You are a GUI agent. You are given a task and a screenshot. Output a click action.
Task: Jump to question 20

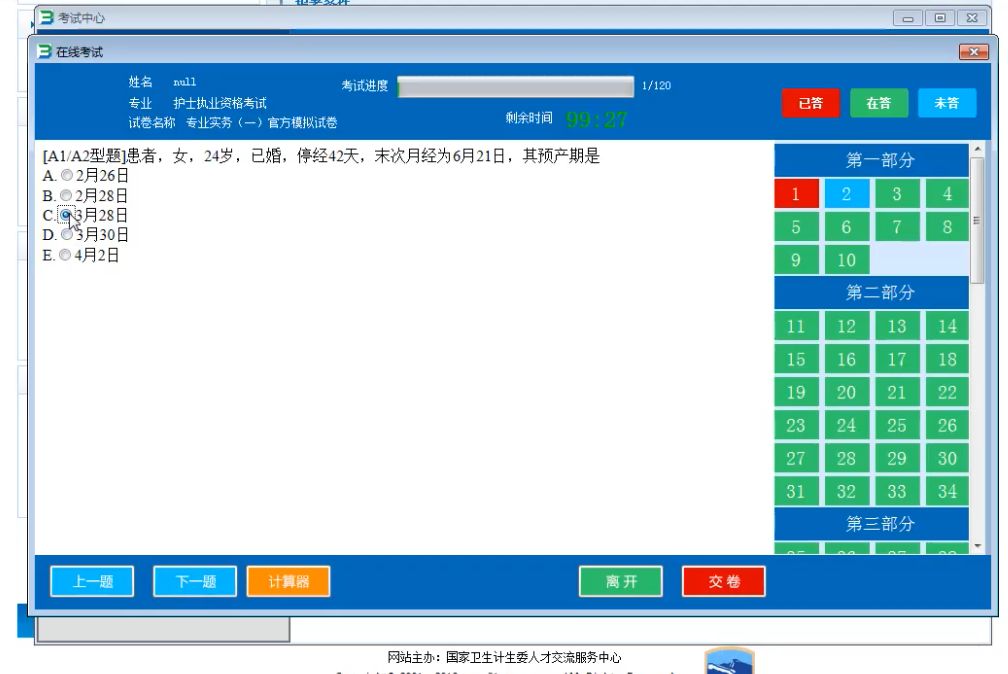tap(847, 392)
